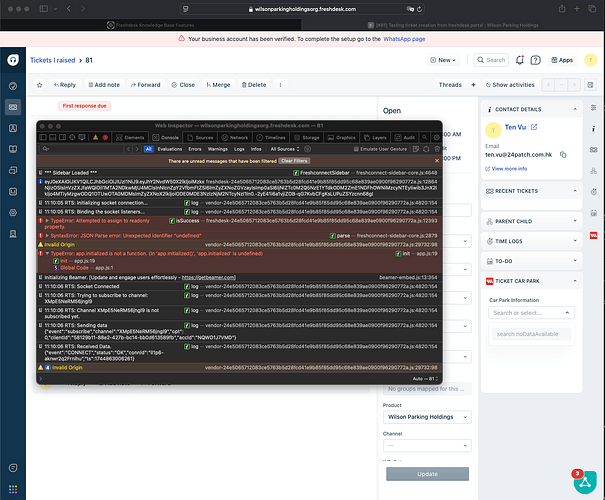Click the red Wilson app icon in right rail
Screen dimensions: 605x500
pos(593,235)
